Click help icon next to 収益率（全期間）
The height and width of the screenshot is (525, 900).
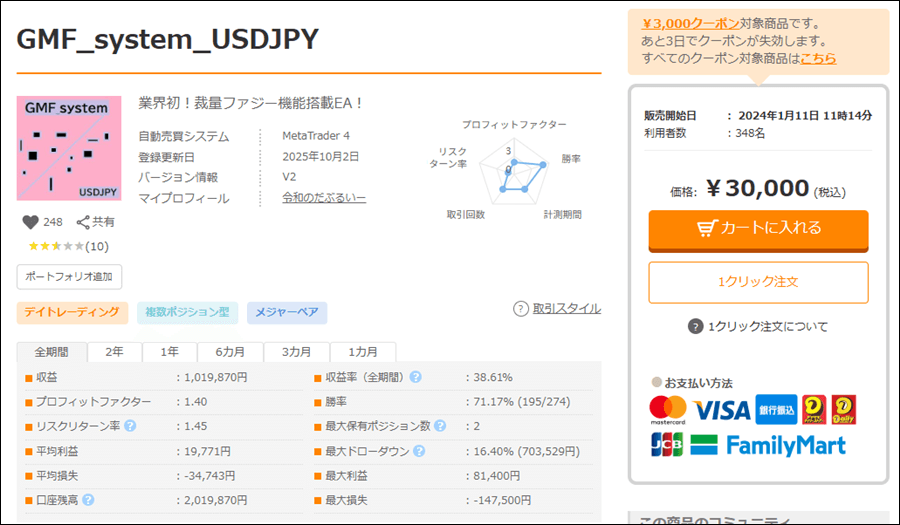click(416, 377)
